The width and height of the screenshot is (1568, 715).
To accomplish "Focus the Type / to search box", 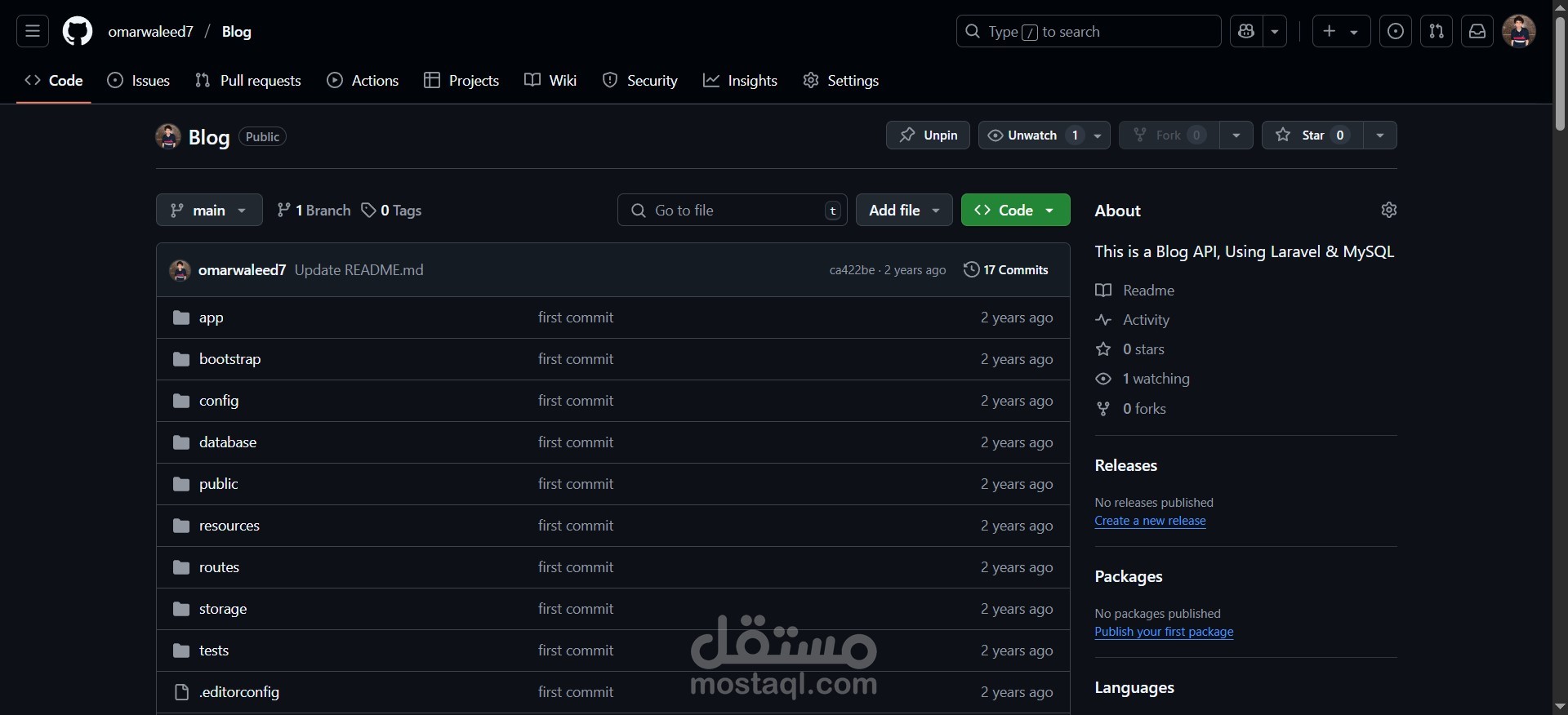I will (1089, 32).
